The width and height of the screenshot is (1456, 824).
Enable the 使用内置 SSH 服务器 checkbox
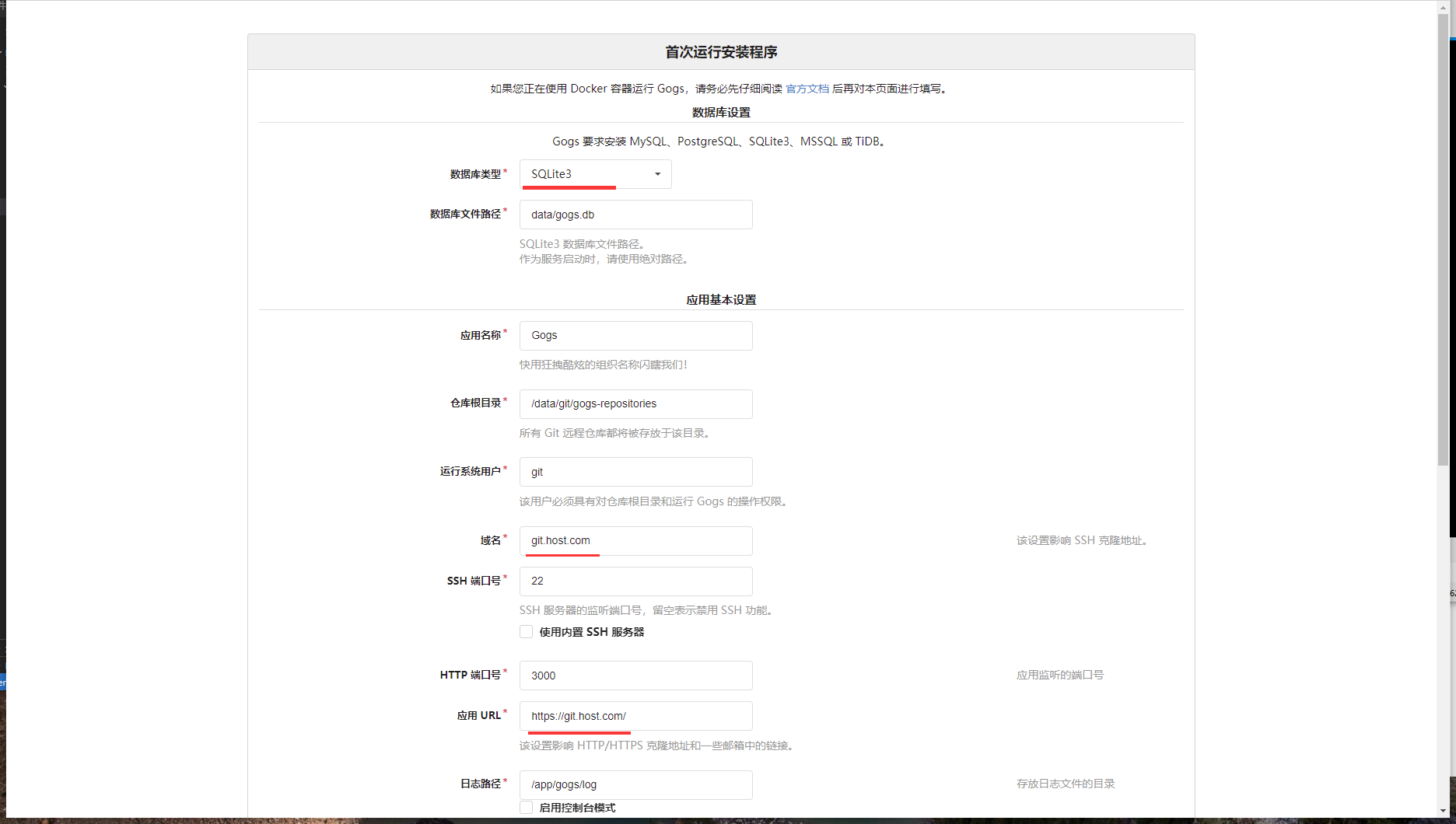pos(527,632)
